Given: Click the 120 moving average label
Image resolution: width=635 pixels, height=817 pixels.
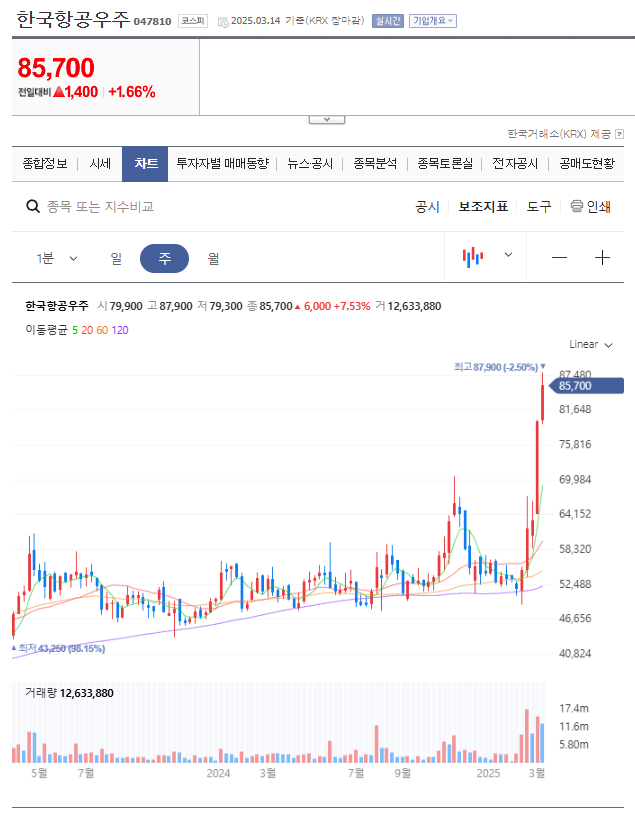Looking at the screenshot, I should (120, 330).
